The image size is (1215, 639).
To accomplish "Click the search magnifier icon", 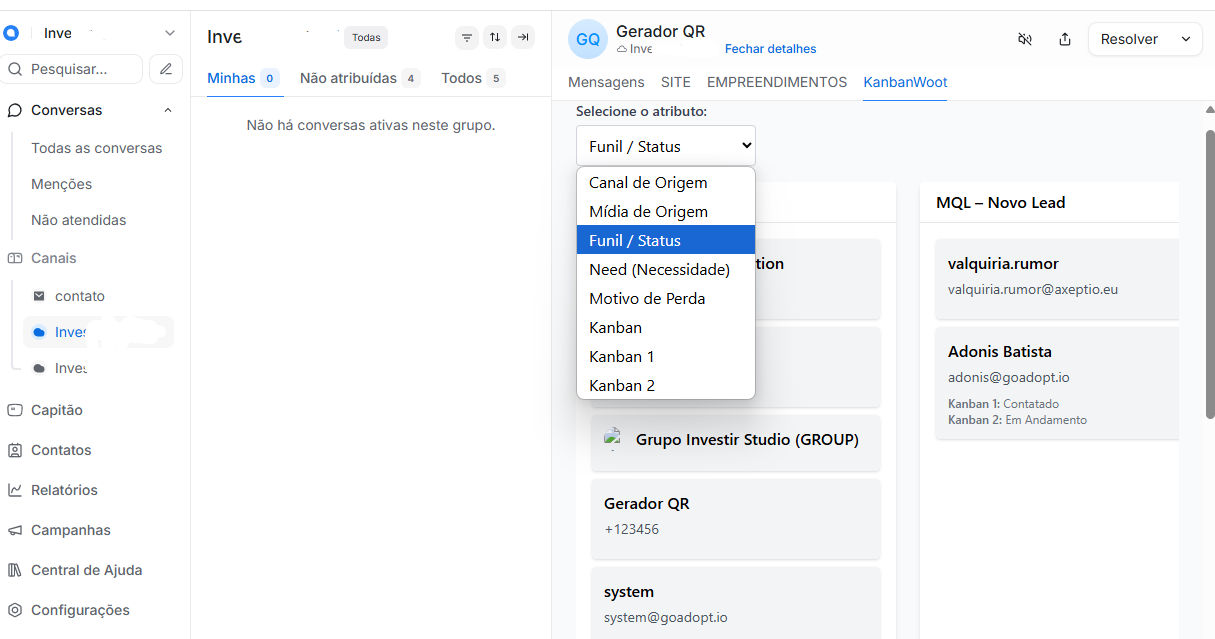I will [x=15, y=70].
